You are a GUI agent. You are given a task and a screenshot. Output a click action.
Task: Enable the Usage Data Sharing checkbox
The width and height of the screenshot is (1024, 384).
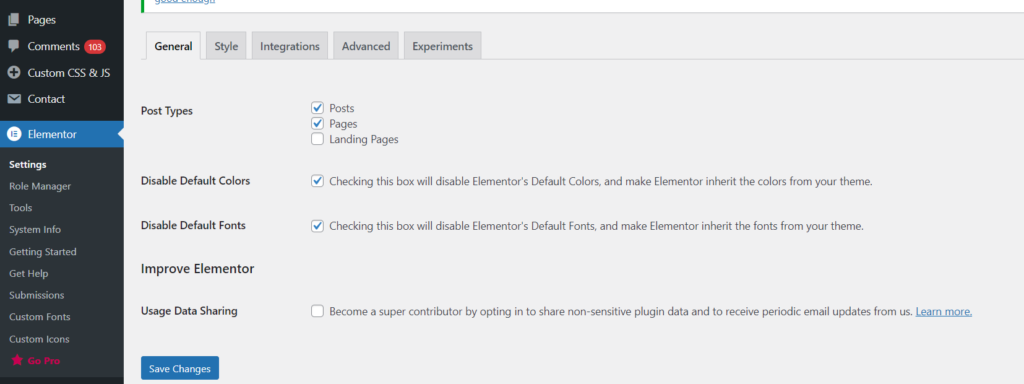coord(317,311)
